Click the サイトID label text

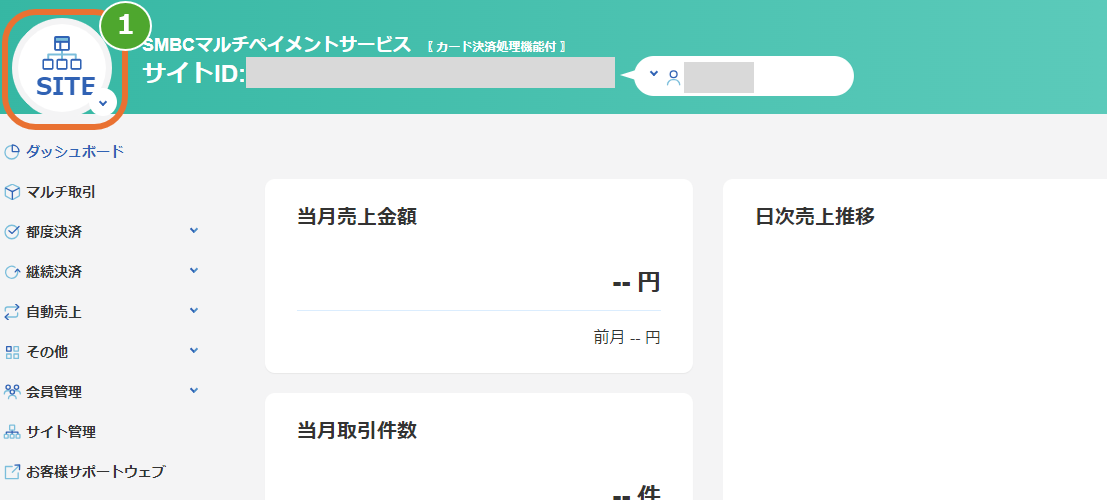(193, 73)
